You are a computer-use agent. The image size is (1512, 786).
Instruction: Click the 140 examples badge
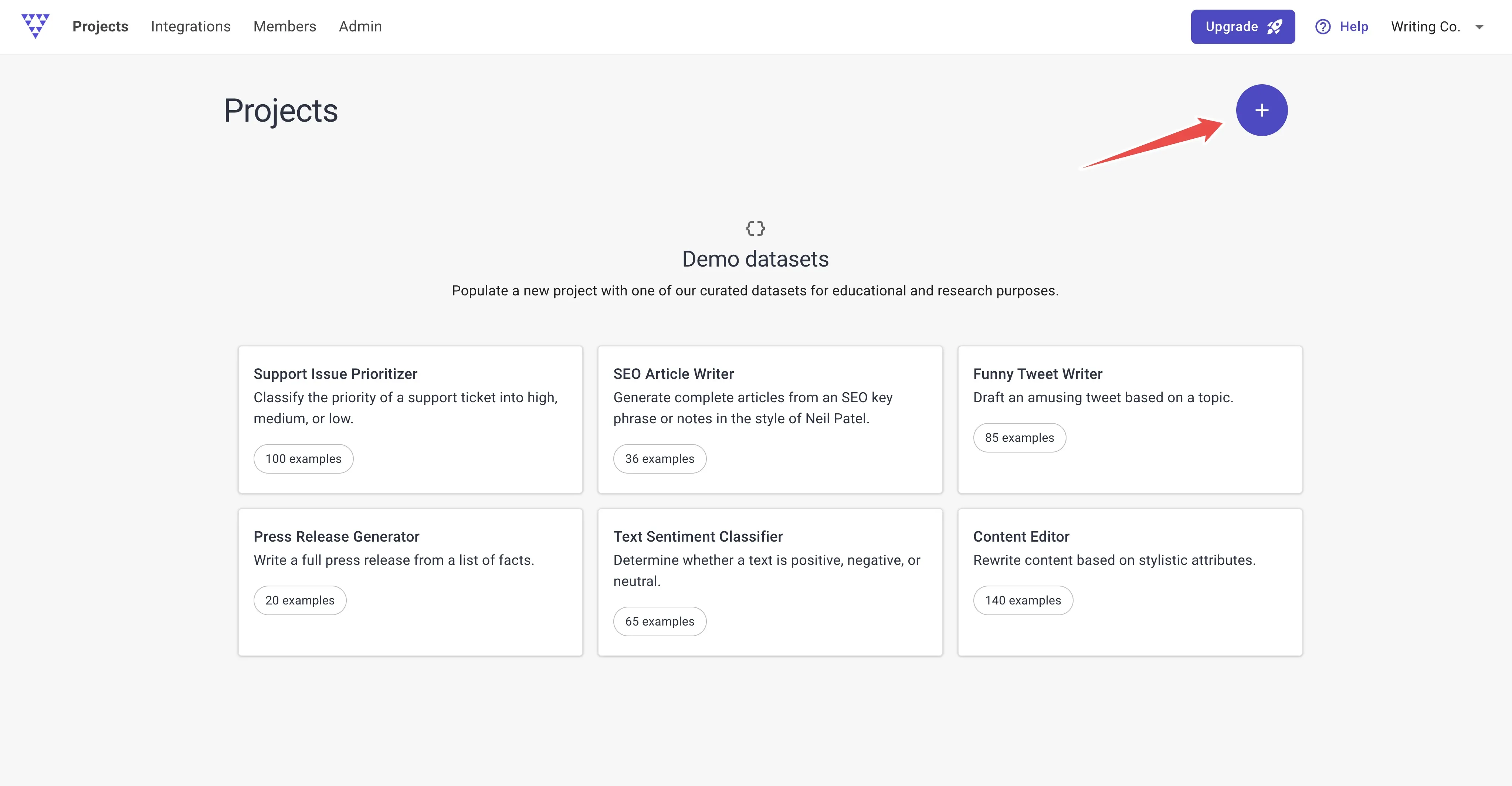click(x=1023, y=600)
